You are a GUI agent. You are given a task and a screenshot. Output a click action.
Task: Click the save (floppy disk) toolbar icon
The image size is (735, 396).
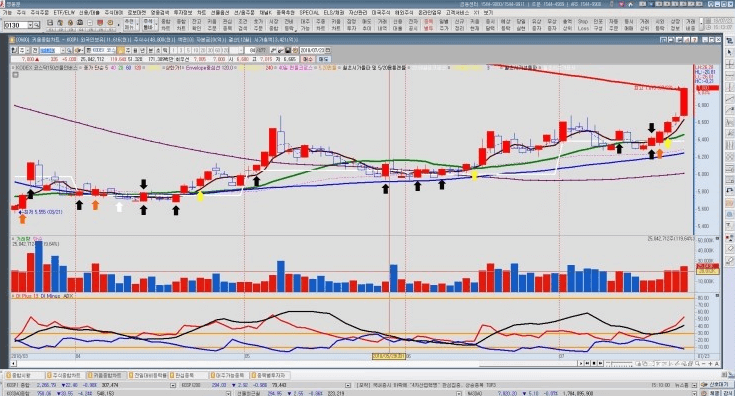(x=49, y=23)
